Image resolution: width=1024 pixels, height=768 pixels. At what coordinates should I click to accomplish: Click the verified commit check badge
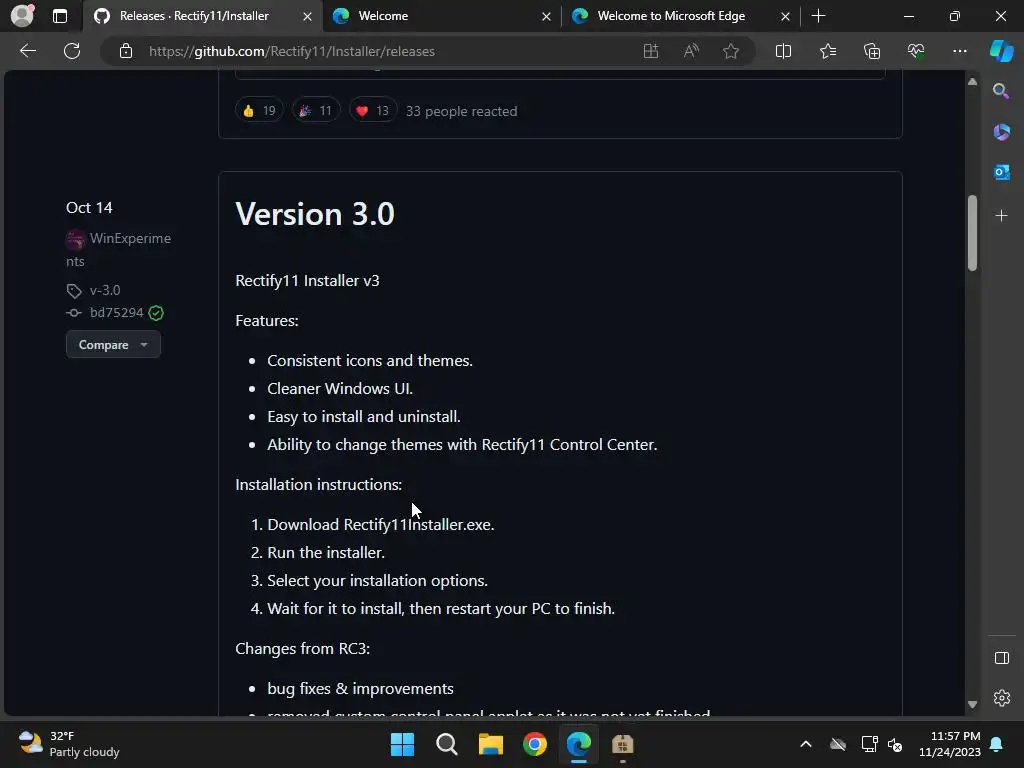[x=156, y=313]
